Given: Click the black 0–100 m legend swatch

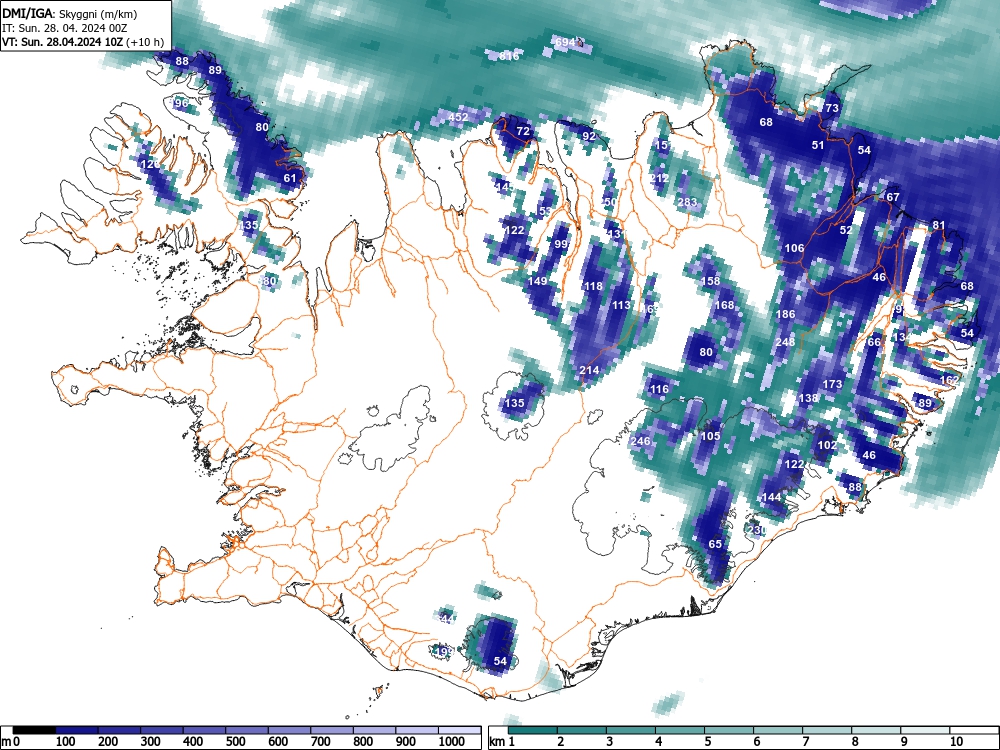Looking at the screenshot, I should [x=34, y=730].
